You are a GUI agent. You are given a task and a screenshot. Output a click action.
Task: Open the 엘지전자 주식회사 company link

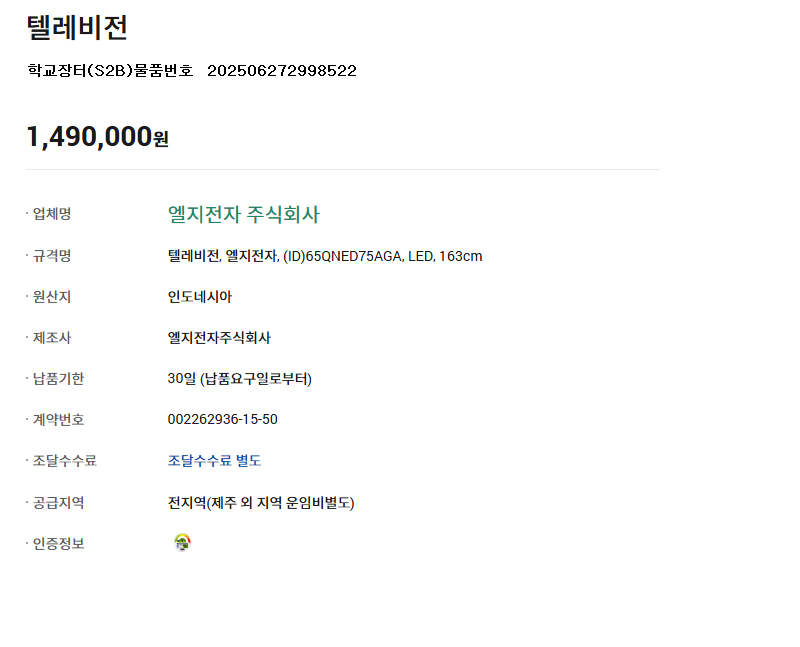(243, 214)
